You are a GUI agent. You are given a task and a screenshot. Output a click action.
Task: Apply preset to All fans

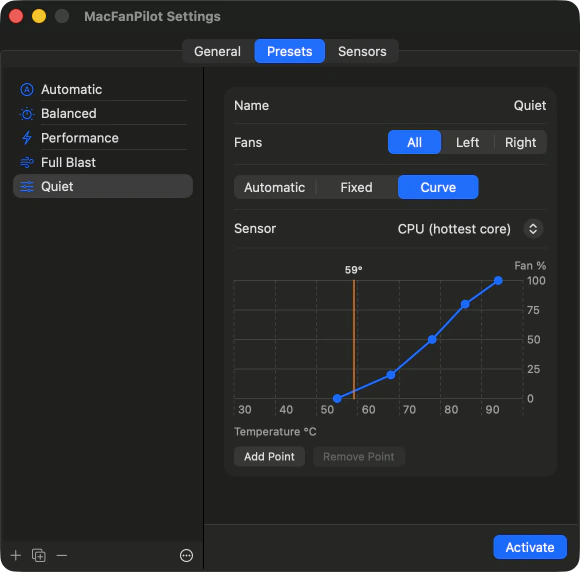coord(414,142)
